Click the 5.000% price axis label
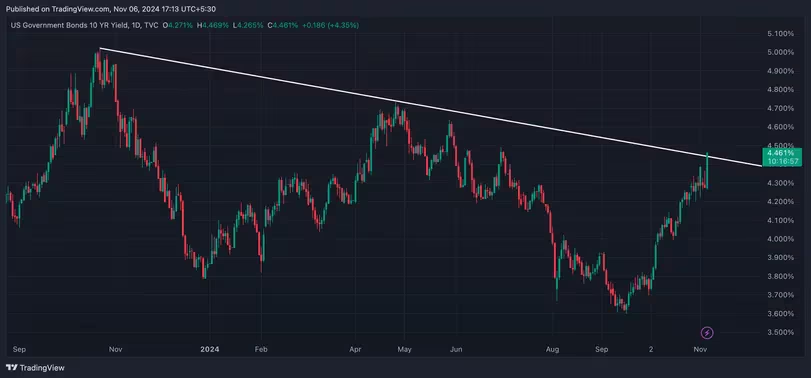 pos(779,52)
